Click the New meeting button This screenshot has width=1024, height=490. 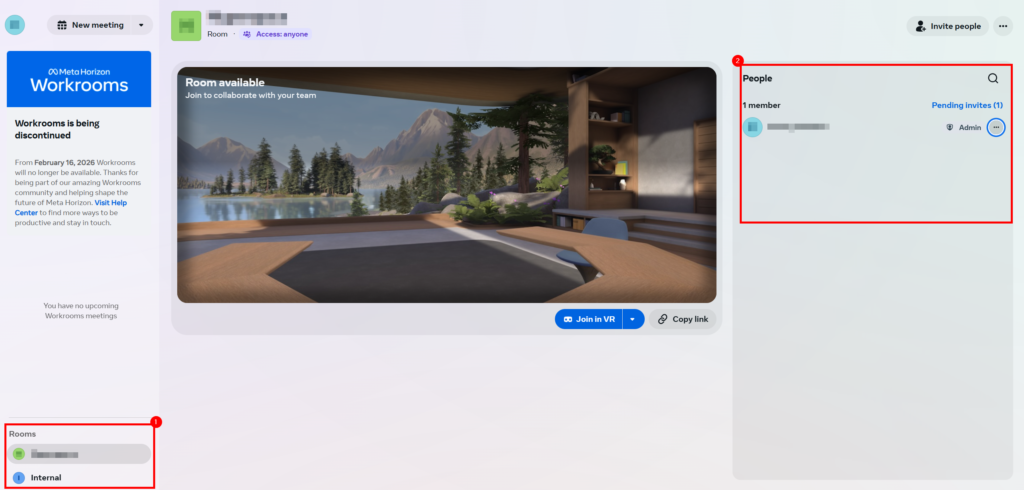pos(90,25)
